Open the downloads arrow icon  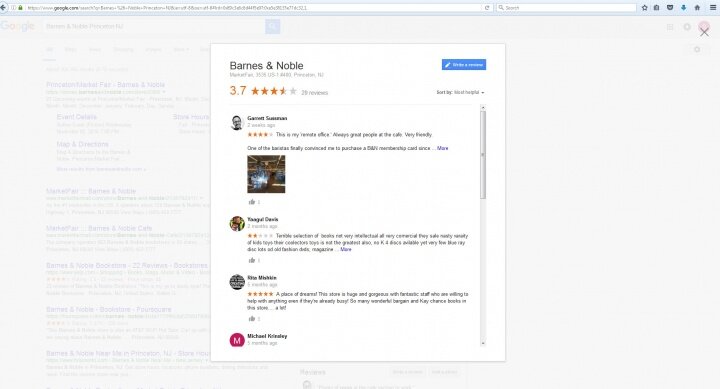(683, 8)
